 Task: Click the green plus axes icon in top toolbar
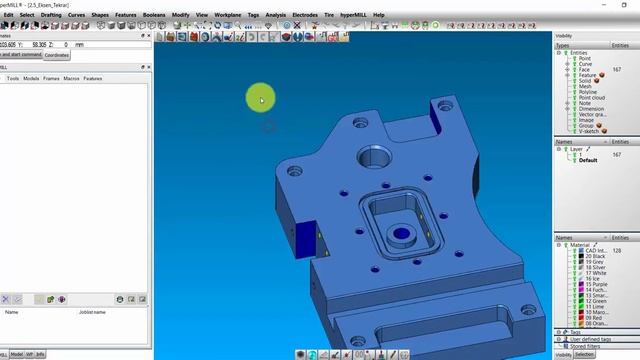coord(187,25)
